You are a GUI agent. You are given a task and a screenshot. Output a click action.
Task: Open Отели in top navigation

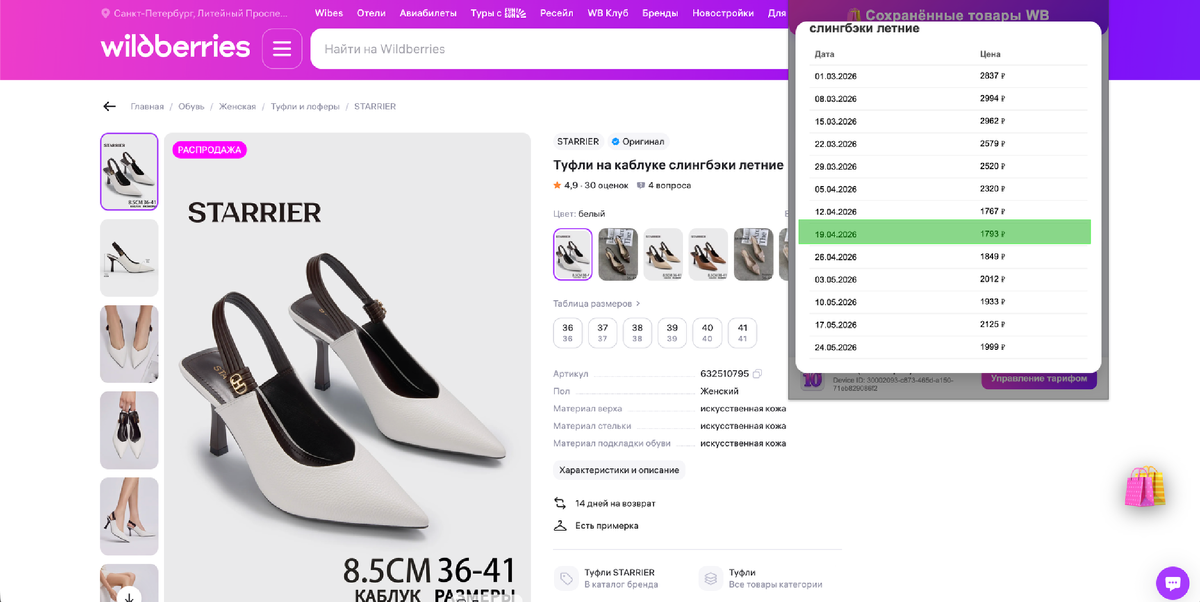[x=371, y=13]
